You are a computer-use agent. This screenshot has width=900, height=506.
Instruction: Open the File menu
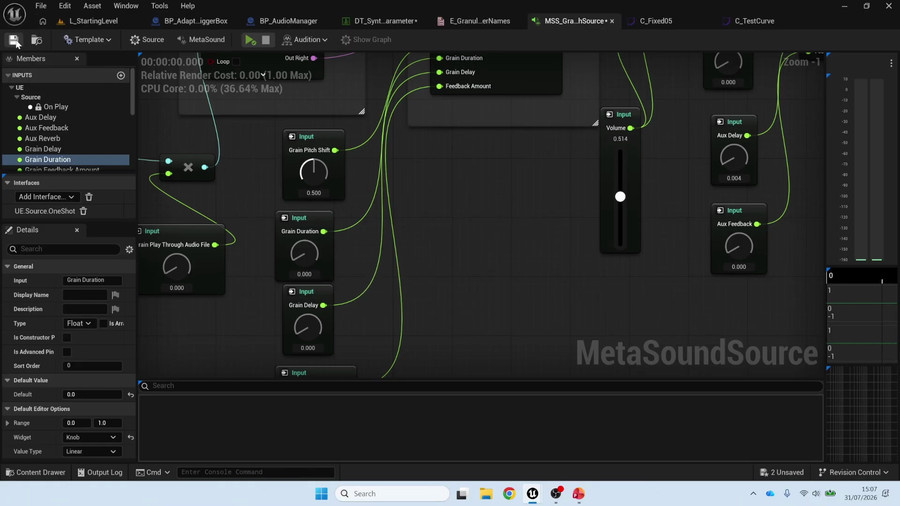[x=41, y=6]
